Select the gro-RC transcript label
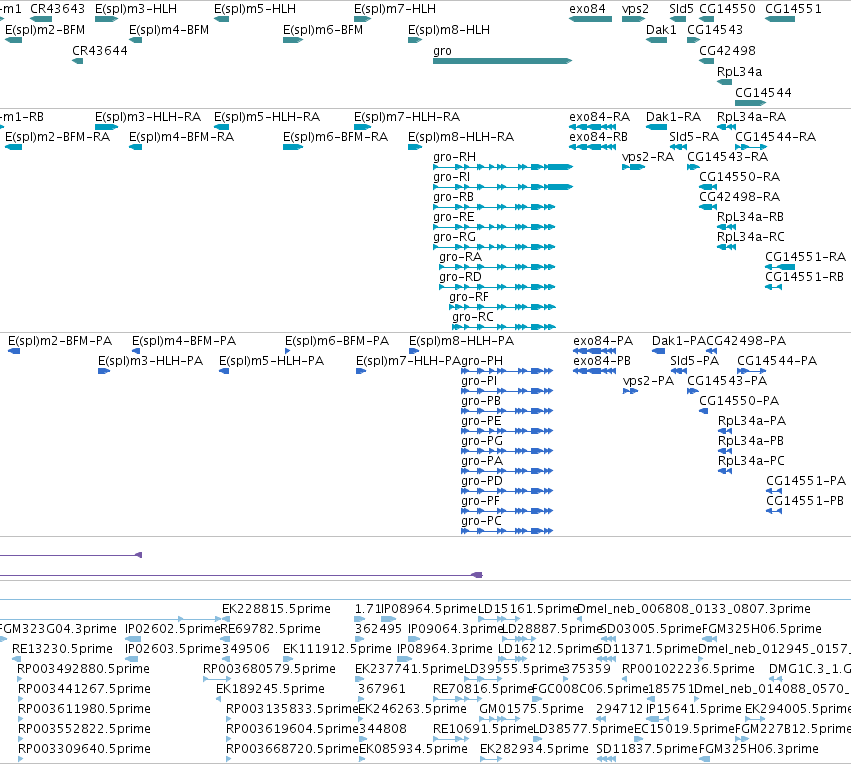The image size is (851, 764). point(473,317)
